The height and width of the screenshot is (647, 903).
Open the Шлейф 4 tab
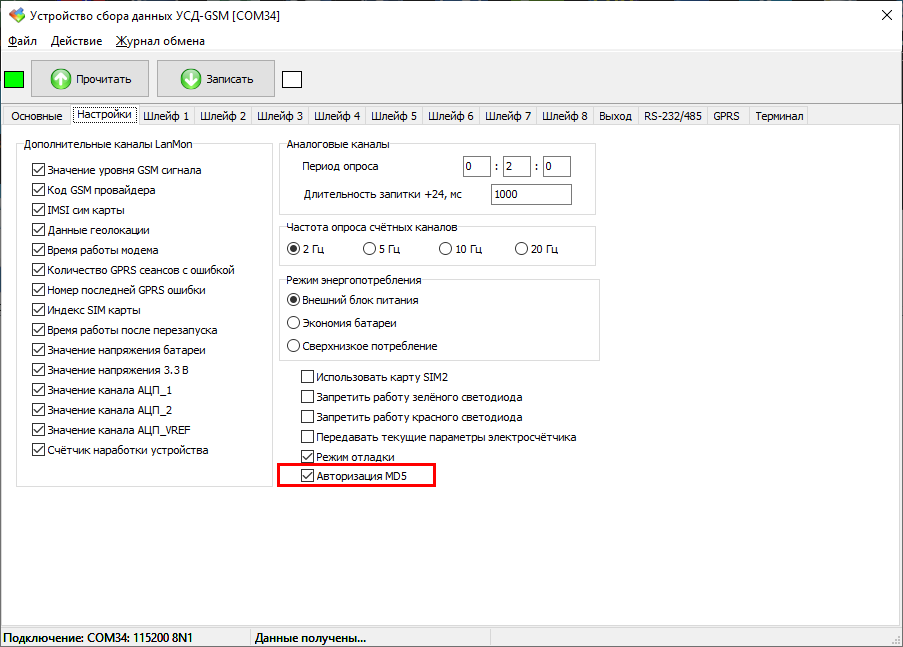click(337, 116)
